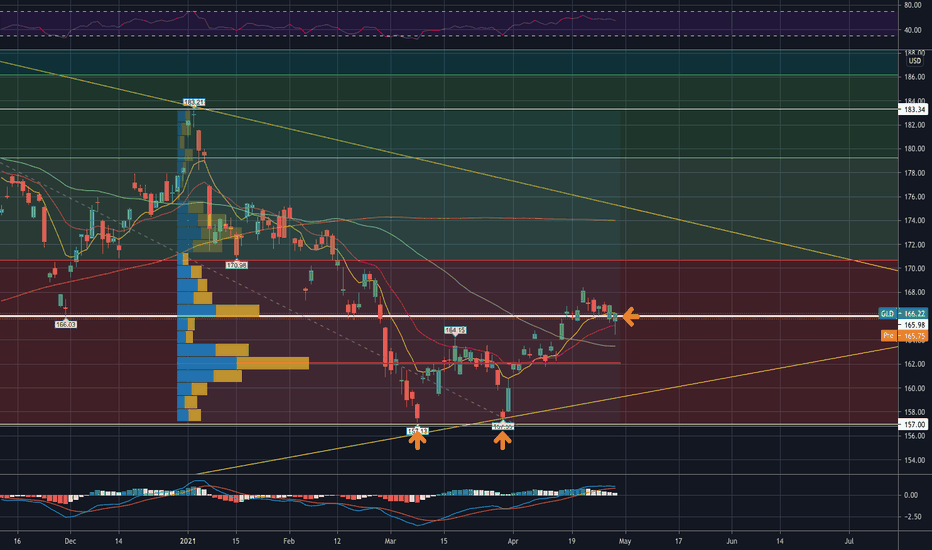932x550 pixels.
Task: Click the 154.00 price axis label
Action: coord(914,460)
